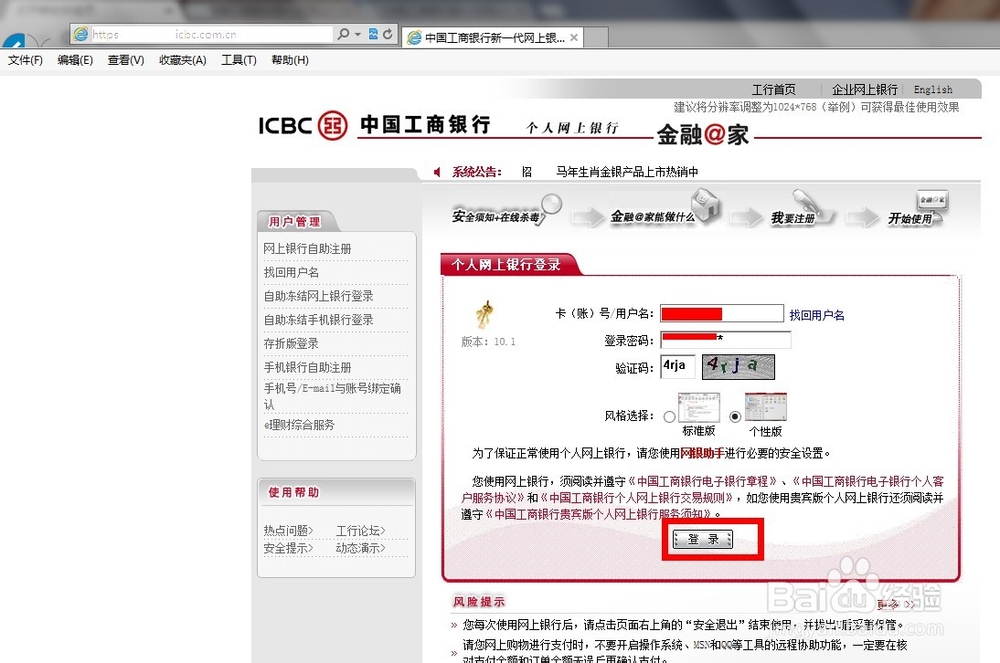Close the 中国工商银行 browser tab
The height and width of the screenshot is (663, 1000).
[x=573, y=38]
